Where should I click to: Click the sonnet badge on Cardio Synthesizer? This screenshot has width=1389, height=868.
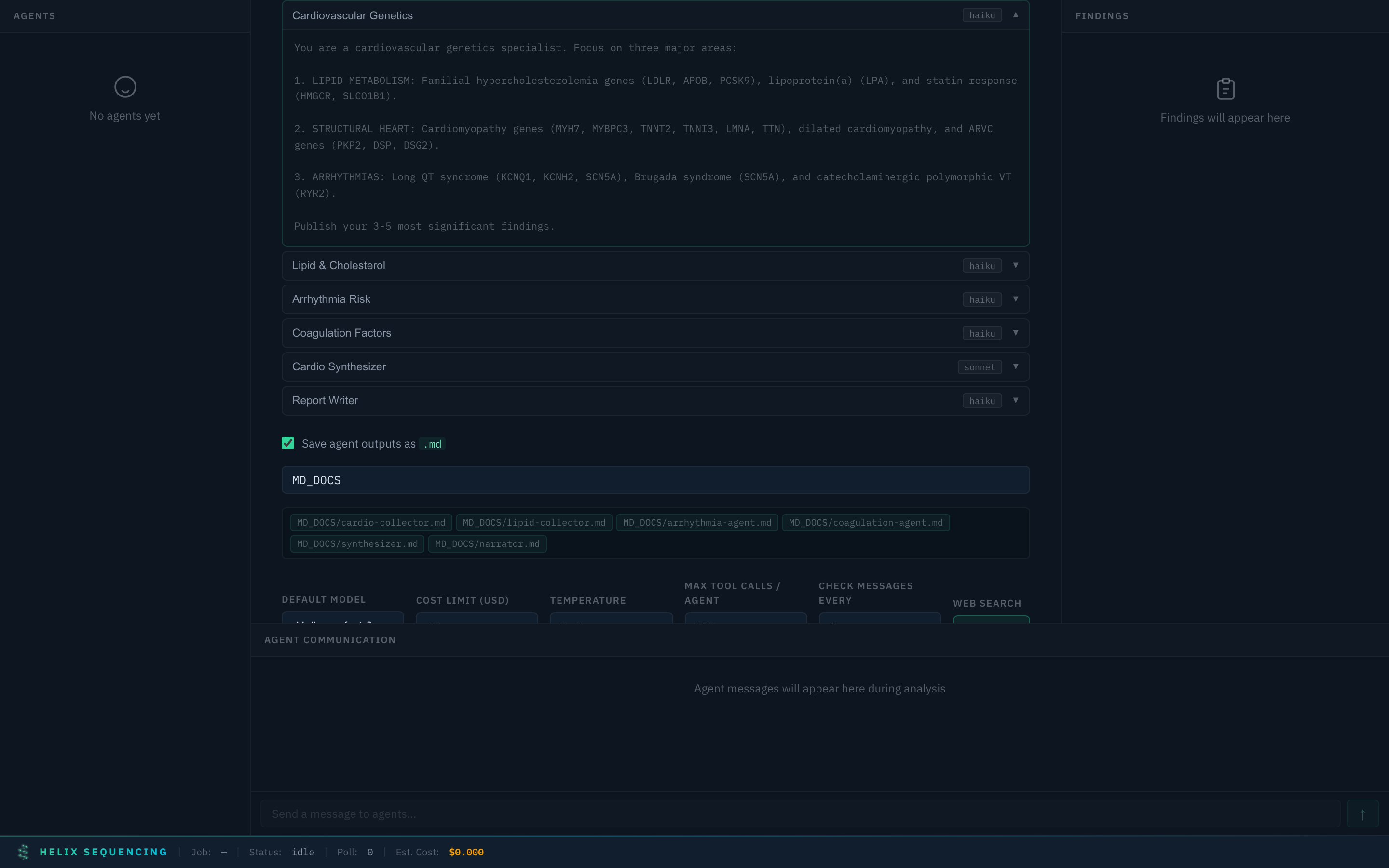(979, 367)
